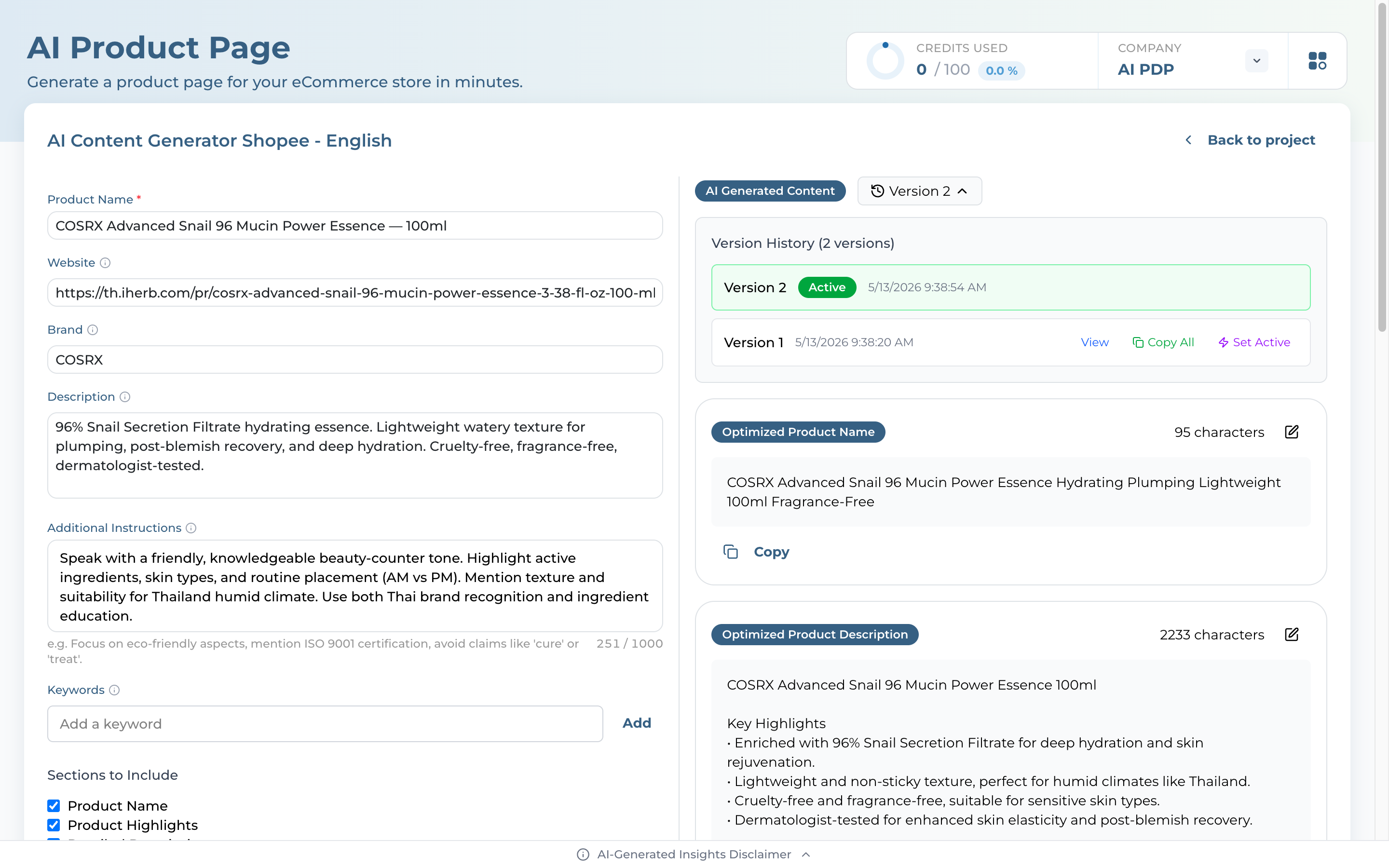Click the 95 characters count
Screen dimensions: 1389x868
click(1219, 432)
